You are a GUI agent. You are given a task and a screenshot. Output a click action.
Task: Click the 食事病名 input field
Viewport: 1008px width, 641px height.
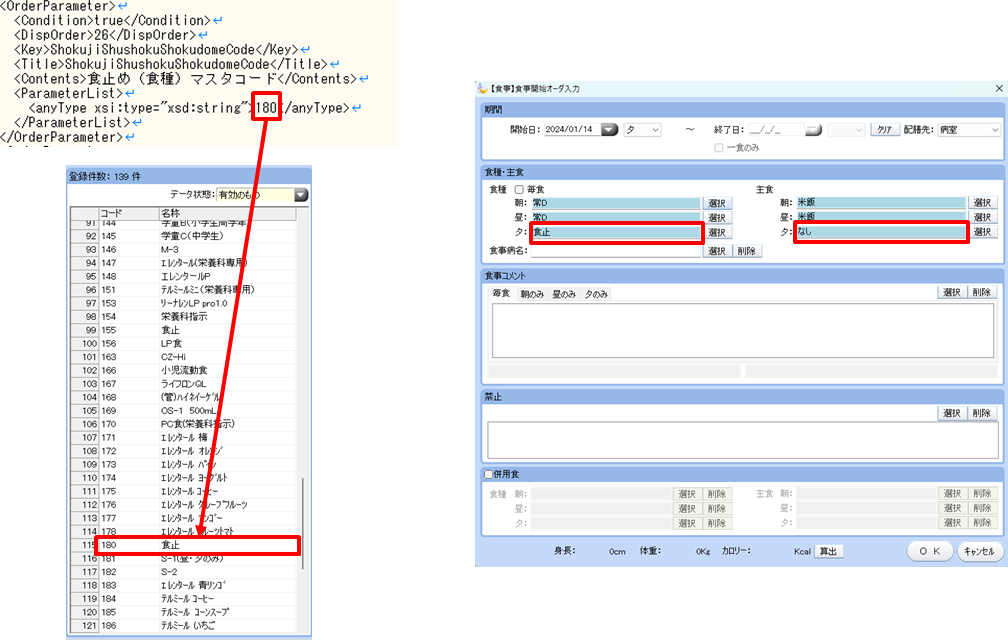coord(616,251)
